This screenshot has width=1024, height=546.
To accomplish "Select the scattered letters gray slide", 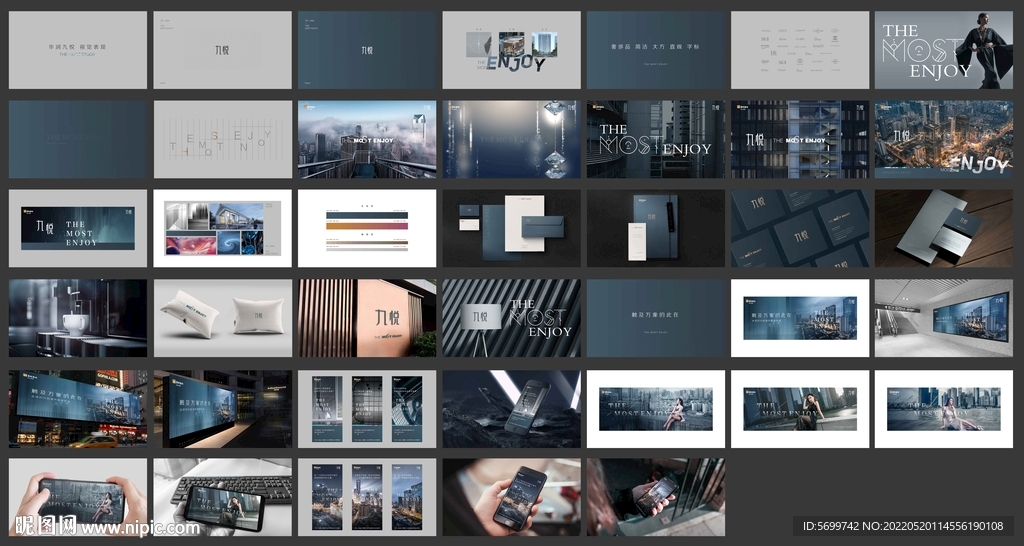I will (222, 139).
